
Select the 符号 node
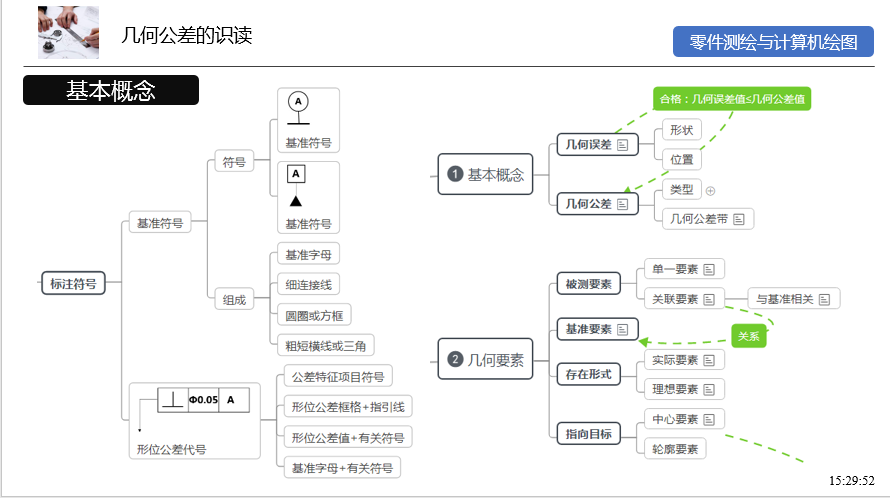[234, 162]
